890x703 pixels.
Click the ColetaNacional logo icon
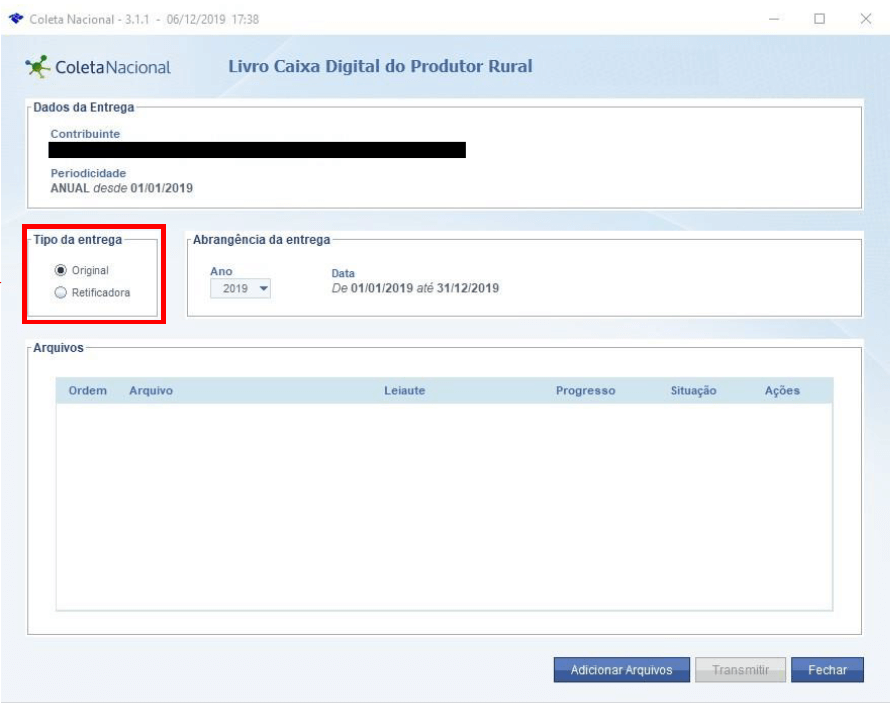point(37,66)
